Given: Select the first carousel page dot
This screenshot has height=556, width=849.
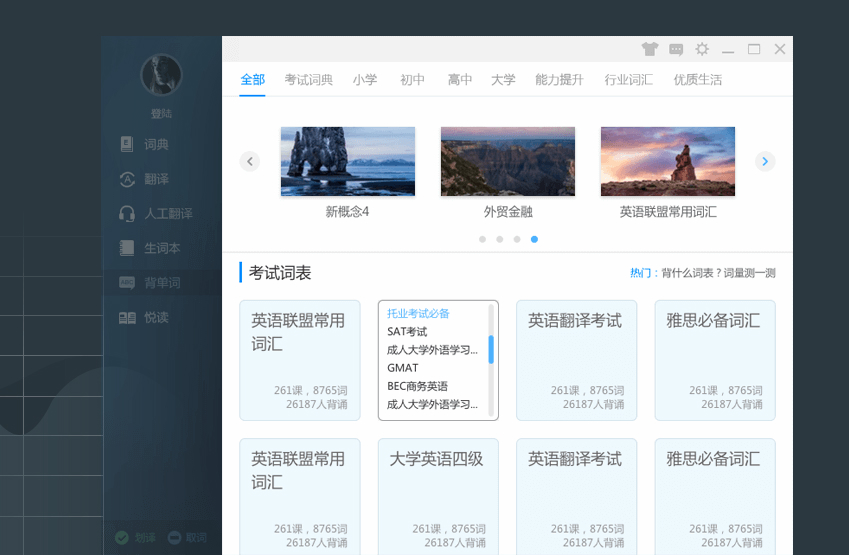Looking at the screenshot, I should (482, 239).
